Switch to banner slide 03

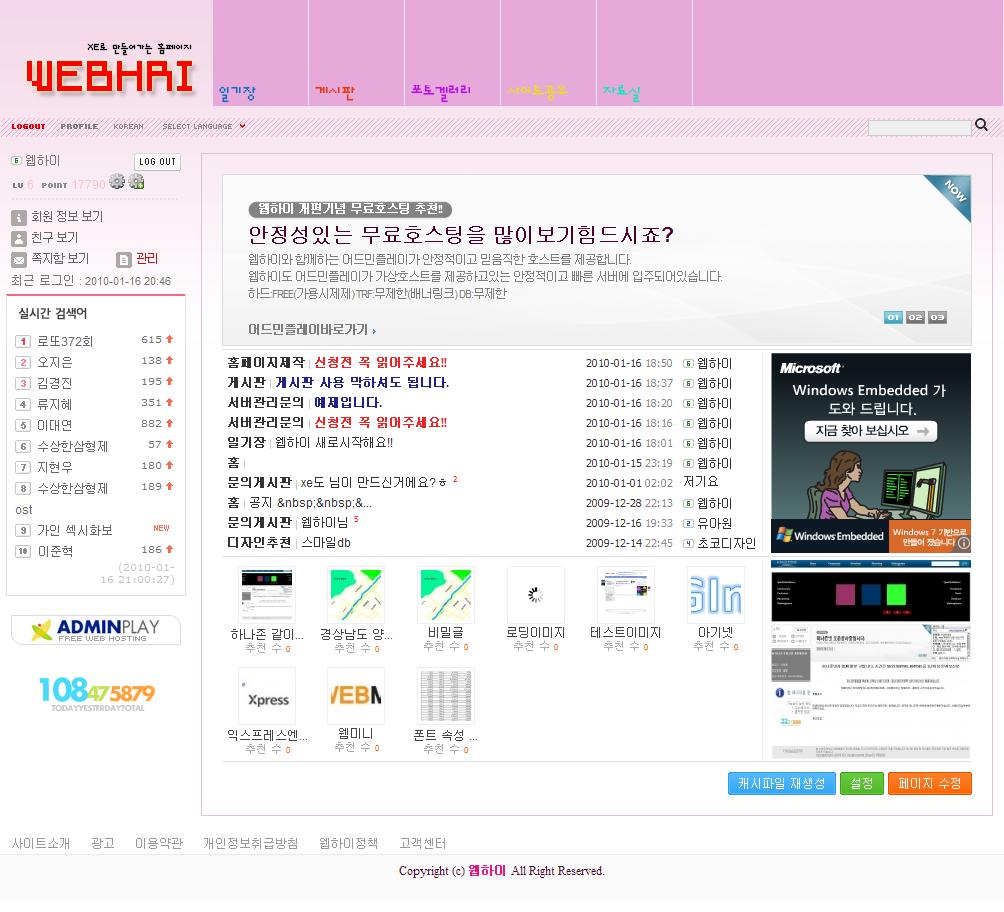(937, 317)
